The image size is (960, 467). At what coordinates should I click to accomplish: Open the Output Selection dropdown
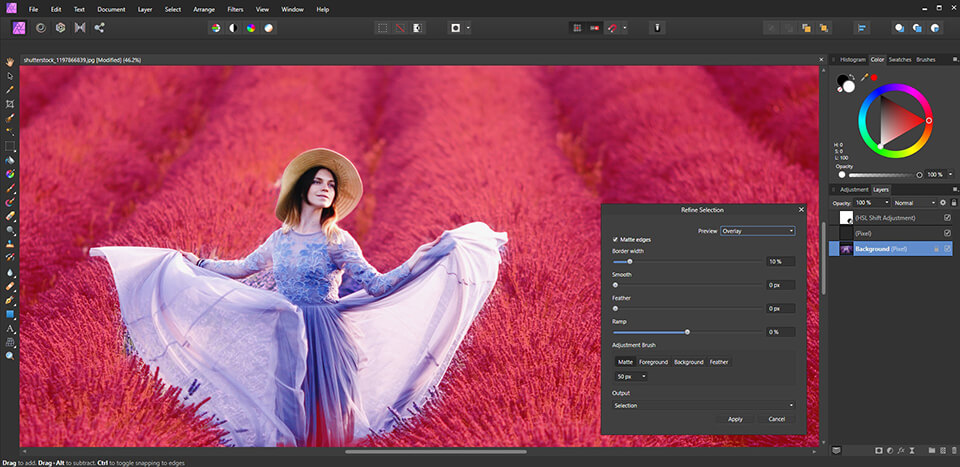pyautogui.click(x=703, y=405)
